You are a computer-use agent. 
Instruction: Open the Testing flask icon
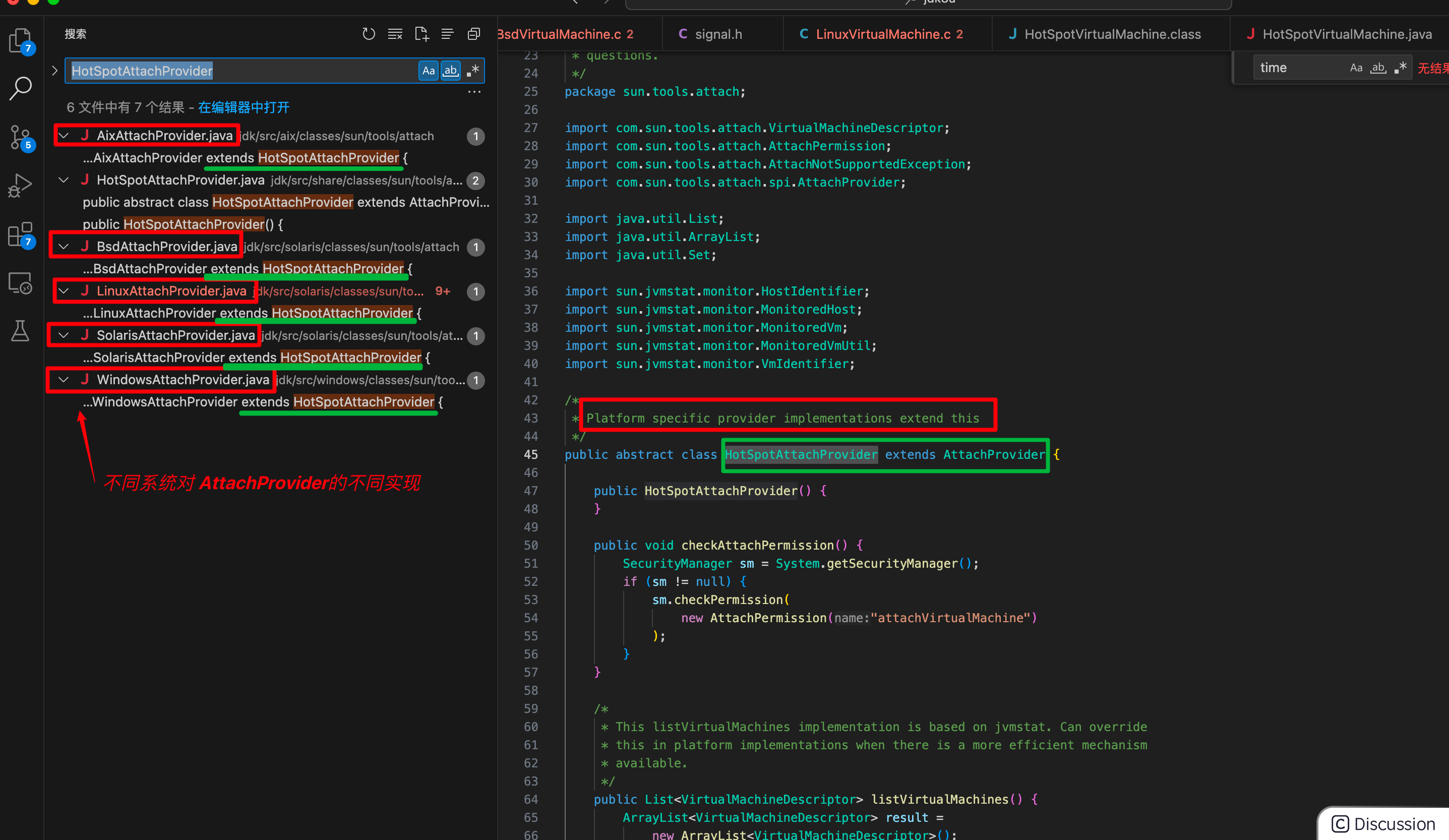[21, 331]
